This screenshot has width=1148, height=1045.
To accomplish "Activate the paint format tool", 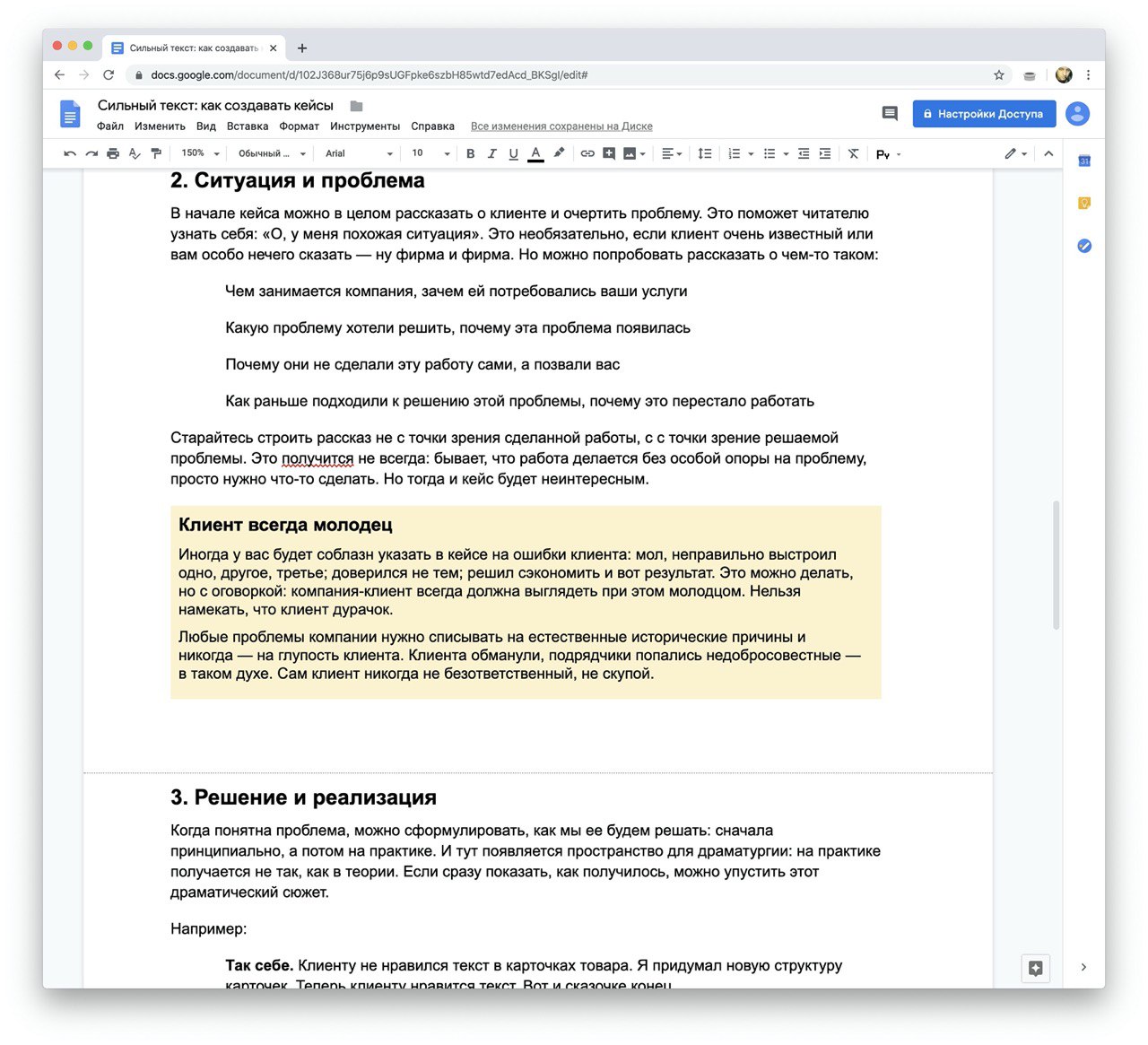I will [x=156, y=153].
